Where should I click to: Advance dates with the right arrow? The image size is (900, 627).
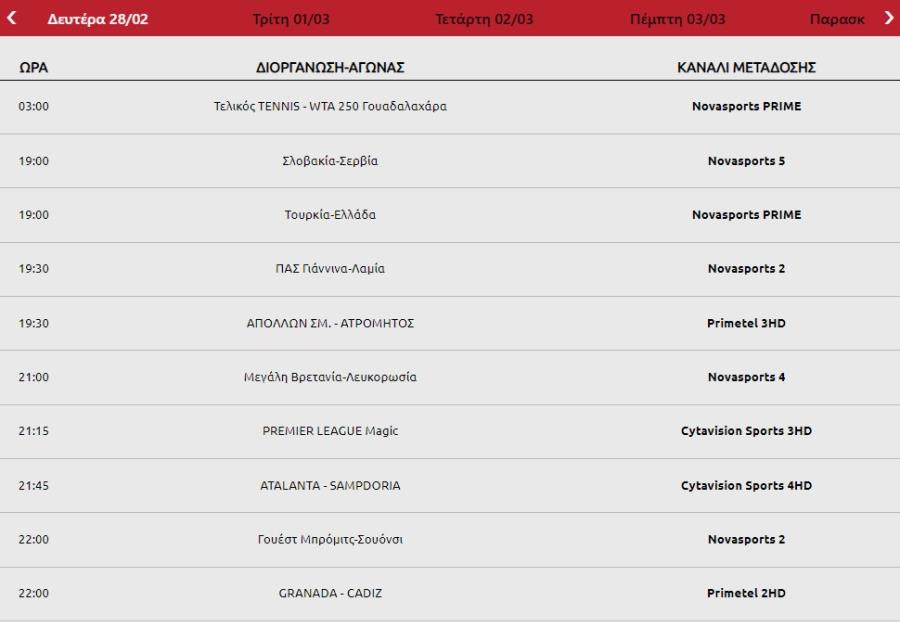[889, 18]
